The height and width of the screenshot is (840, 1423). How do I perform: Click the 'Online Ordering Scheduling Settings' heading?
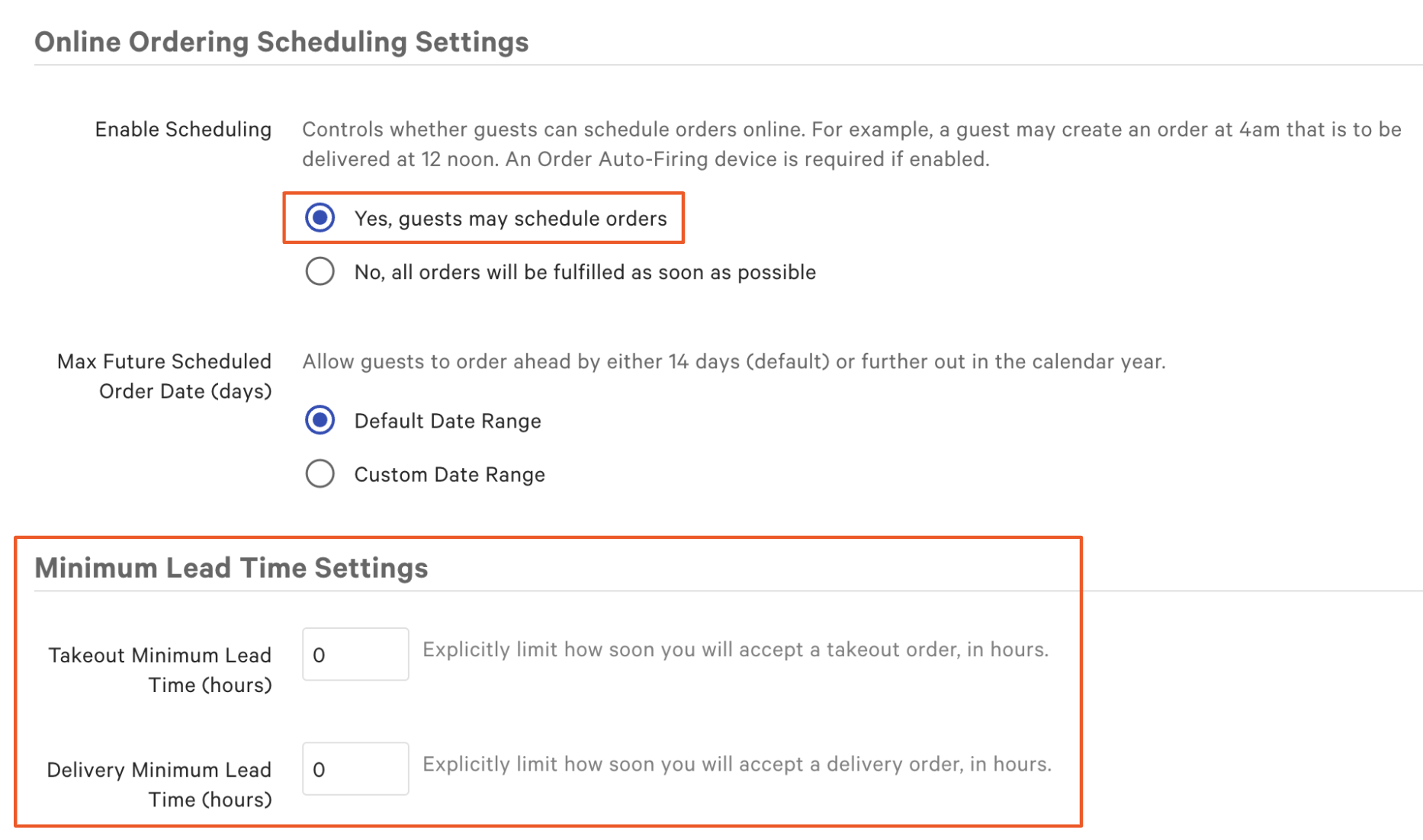281,42
